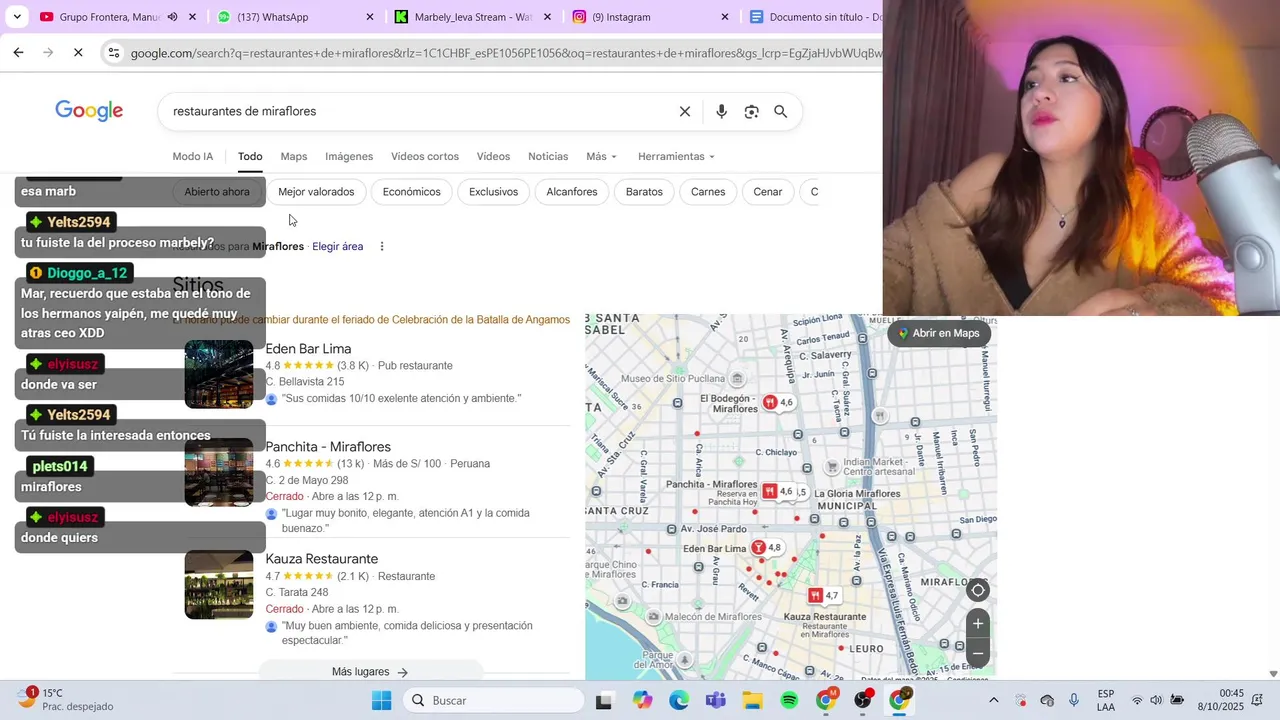
Task: Switch to Modo IA search tab
Action: [x=193, y=156]
